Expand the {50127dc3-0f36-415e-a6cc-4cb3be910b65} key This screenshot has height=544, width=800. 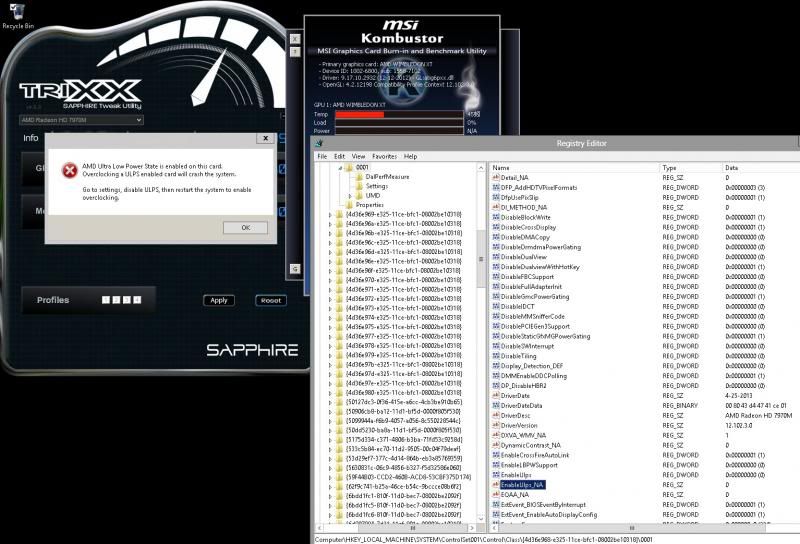pos(330,402)
